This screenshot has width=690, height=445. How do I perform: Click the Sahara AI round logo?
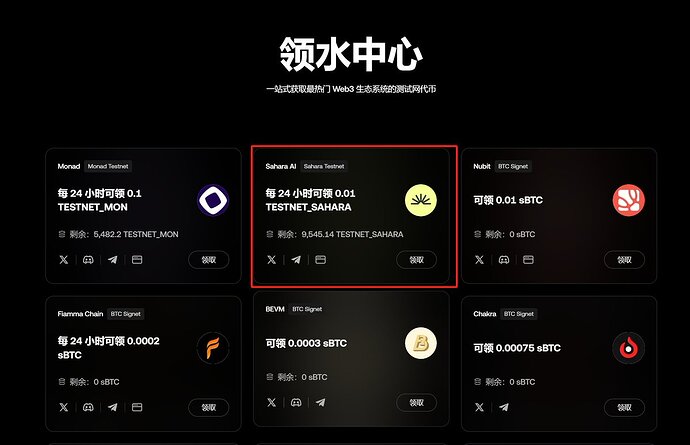pyautogui.click(x=421, y=200)
